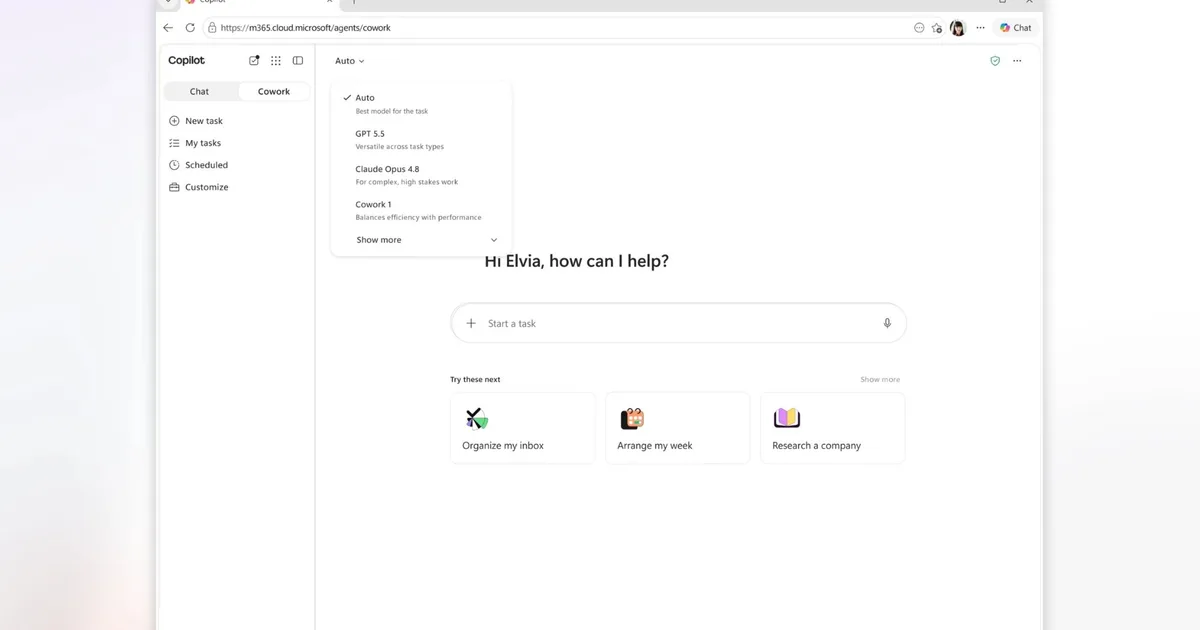1200x630 pixels.
Task: Click the Copilot logo in Chat button
Action: tap(1005, 28)
